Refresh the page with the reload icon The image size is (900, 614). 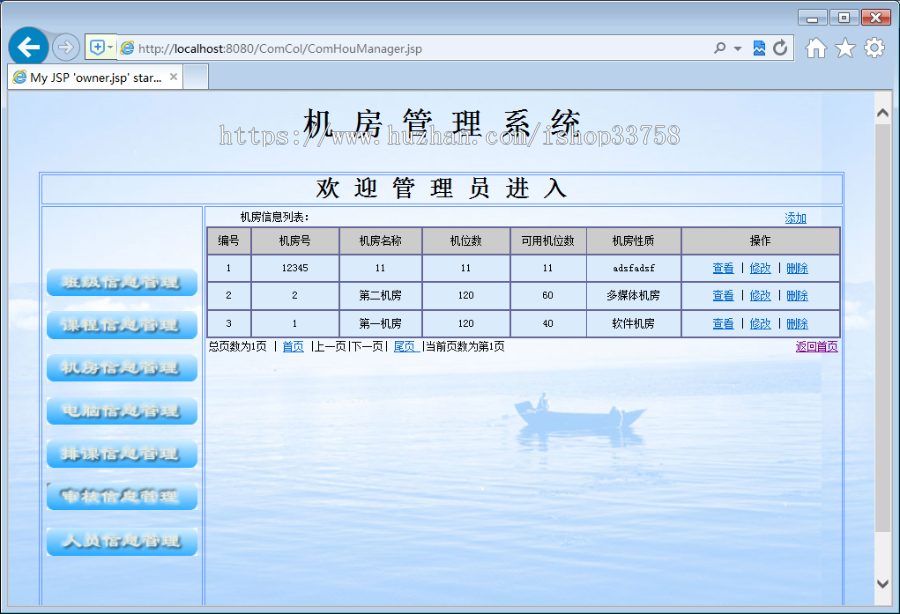tap(780, 47)
